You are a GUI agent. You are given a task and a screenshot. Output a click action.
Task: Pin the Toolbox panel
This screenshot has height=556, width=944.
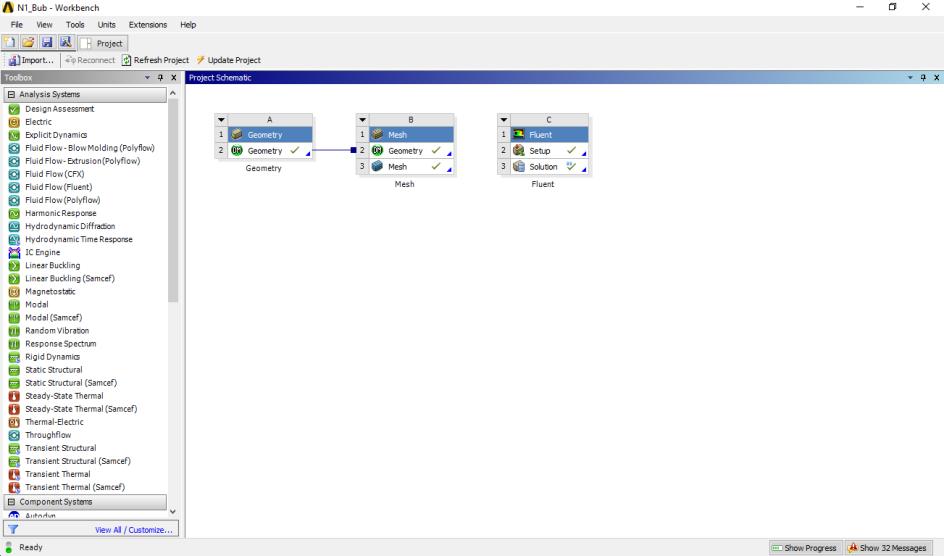click(x=160, y=78)
